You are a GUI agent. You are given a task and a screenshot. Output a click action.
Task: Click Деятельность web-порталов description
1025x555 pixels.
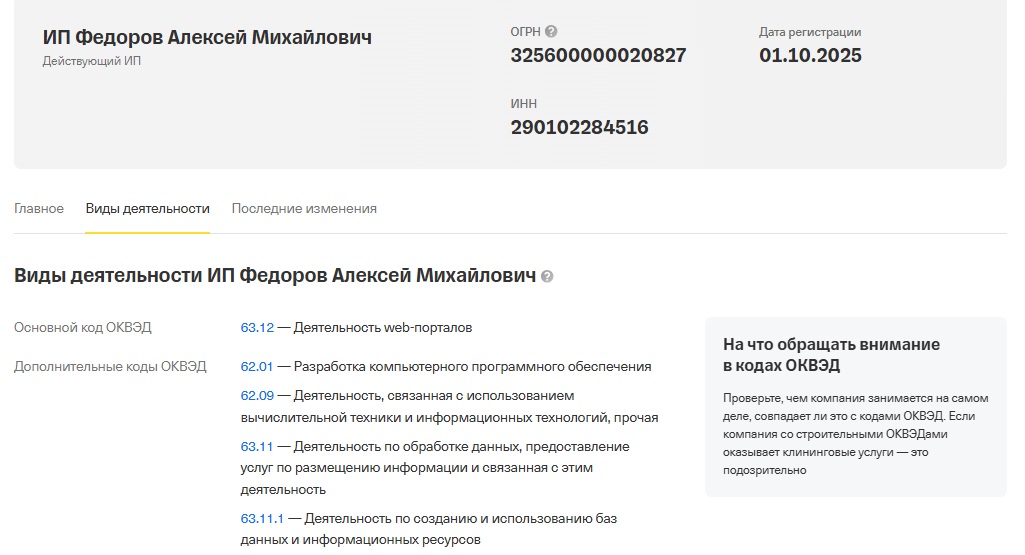(382, 328)
